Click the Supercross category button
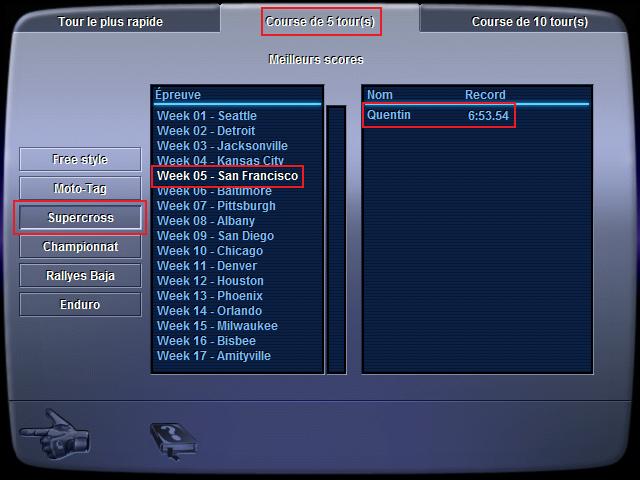Image resolution: width=640 pixels, height=480 pixels. pyautogui.click(x=80, y=218)
